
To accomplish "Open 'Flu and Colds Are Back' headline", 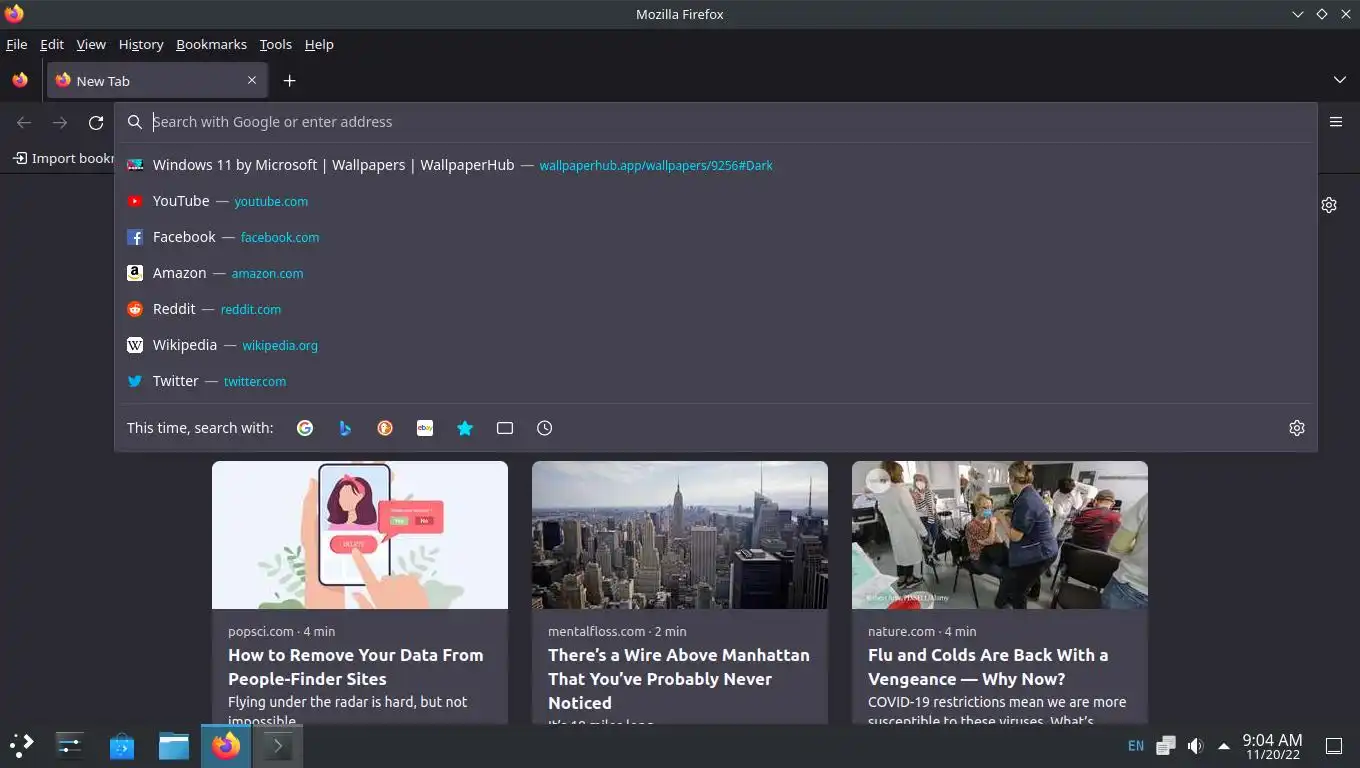I will coord(988,667).
